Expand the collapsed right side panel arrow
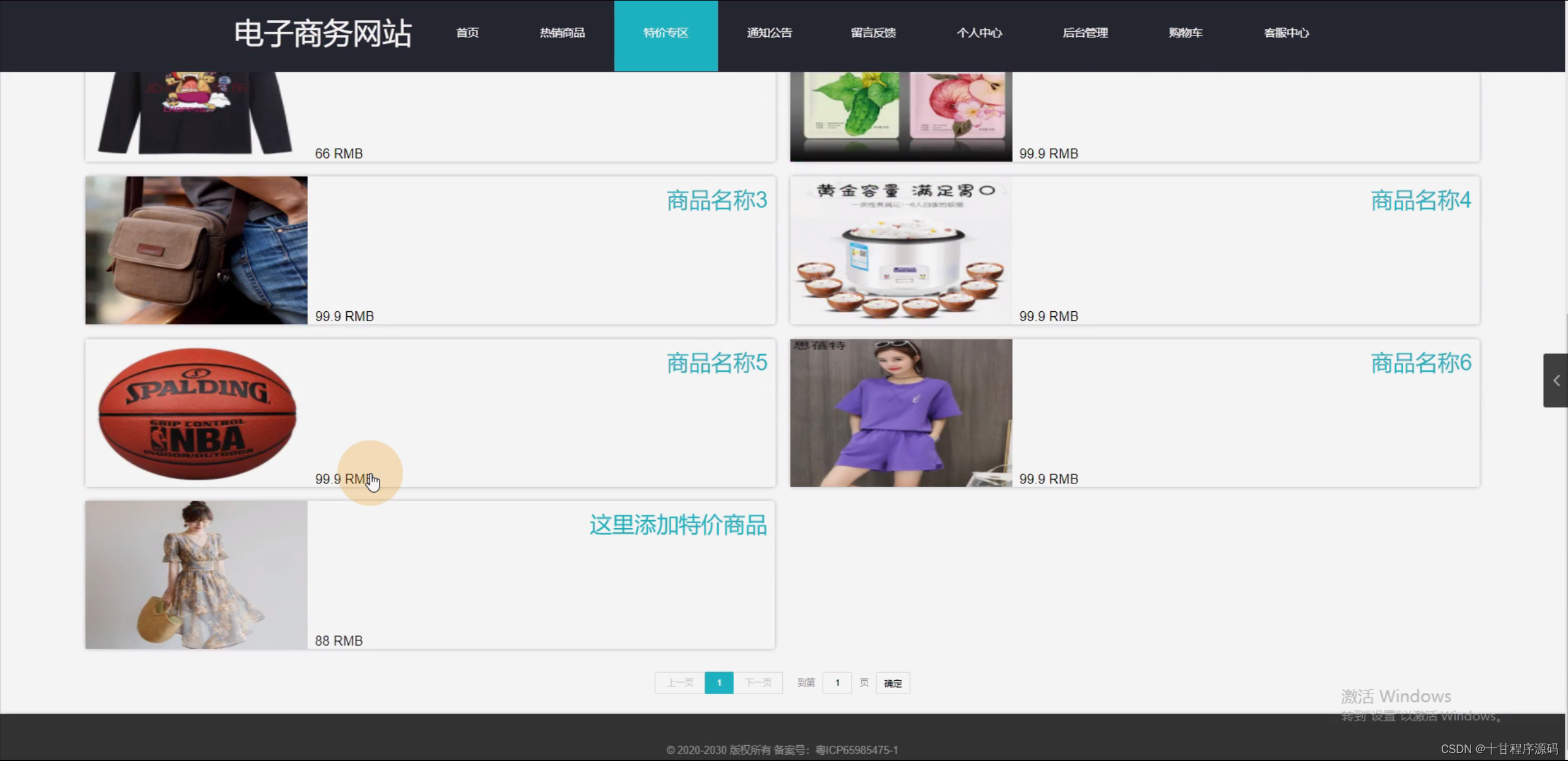This screenshot has height=761, width=1568. [x=1555, y=380]
